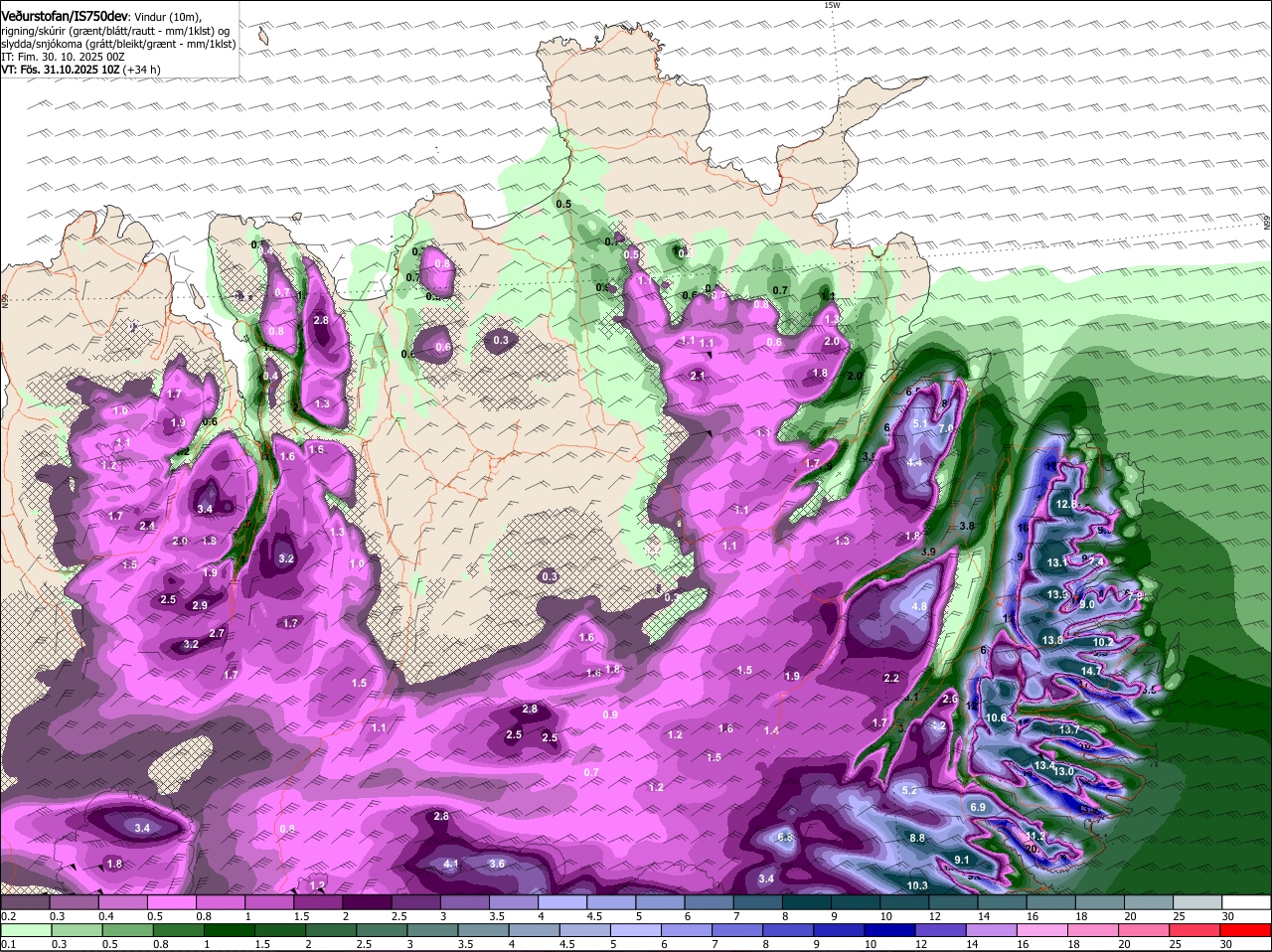Click the 3.6 precipitation value on the map
Image resolution: width=1272 pixels, height=952 pixels.
pyautogui.click(x=497, y=864)
